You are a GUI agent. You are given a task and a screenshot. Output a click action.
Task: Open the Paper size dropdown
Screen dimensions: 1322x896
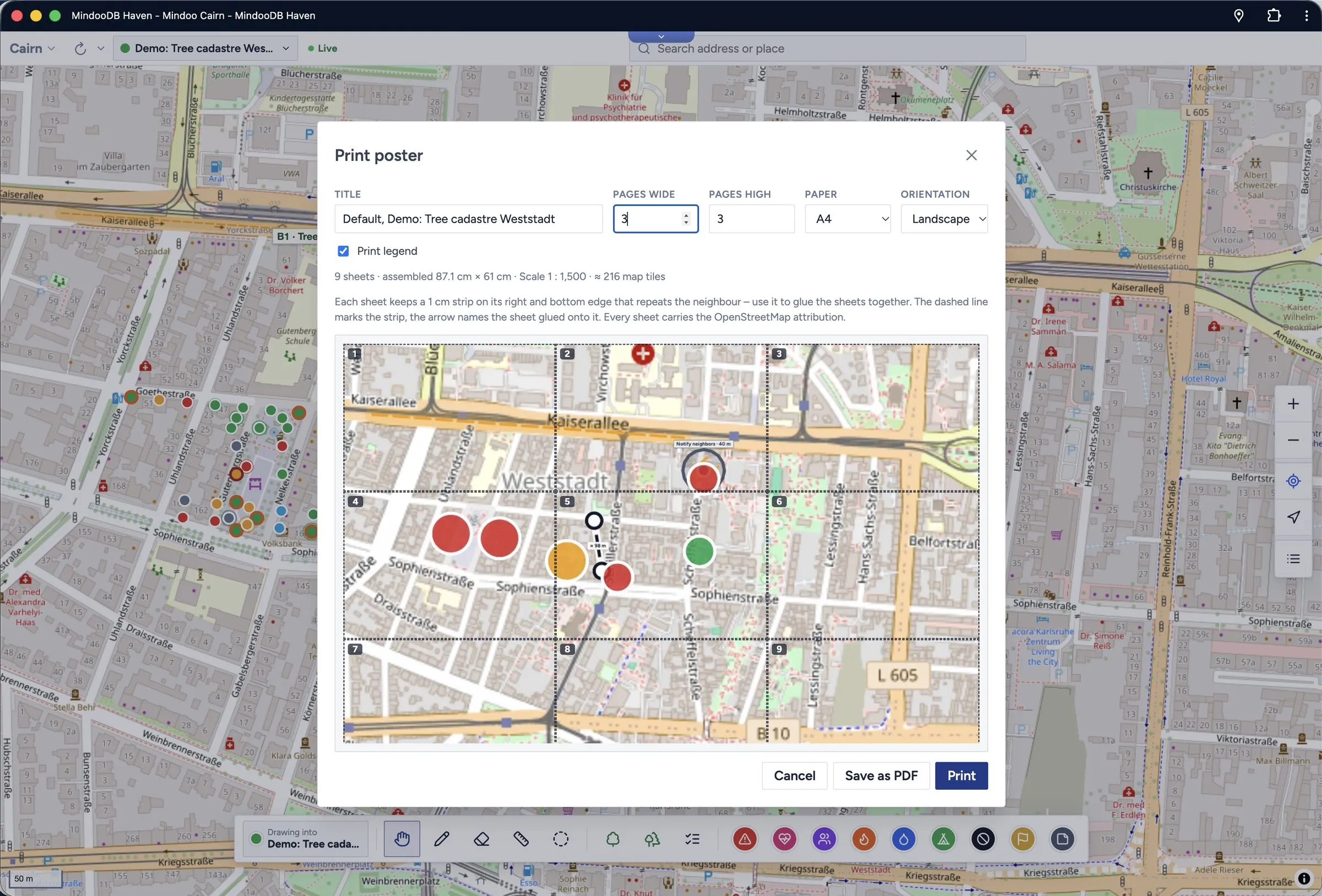848,219
